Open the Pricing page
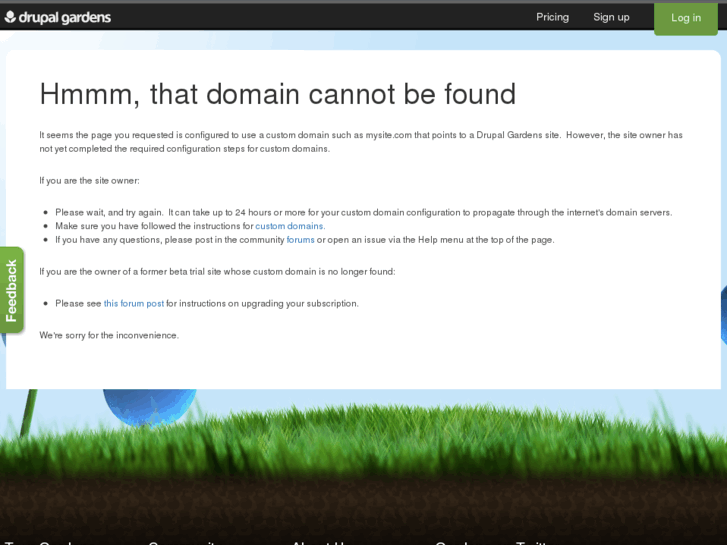Screen dimensions: 727x545 552,17
